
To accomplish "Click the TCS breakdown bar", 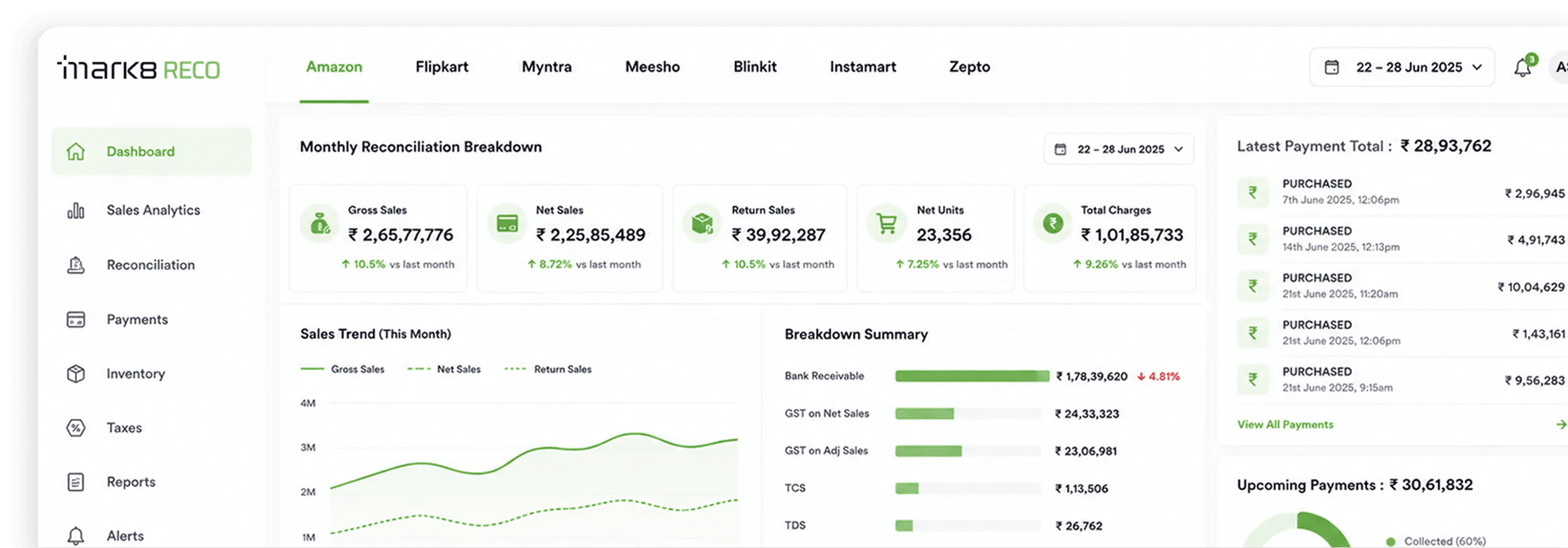I will click(x=968, y=489).
